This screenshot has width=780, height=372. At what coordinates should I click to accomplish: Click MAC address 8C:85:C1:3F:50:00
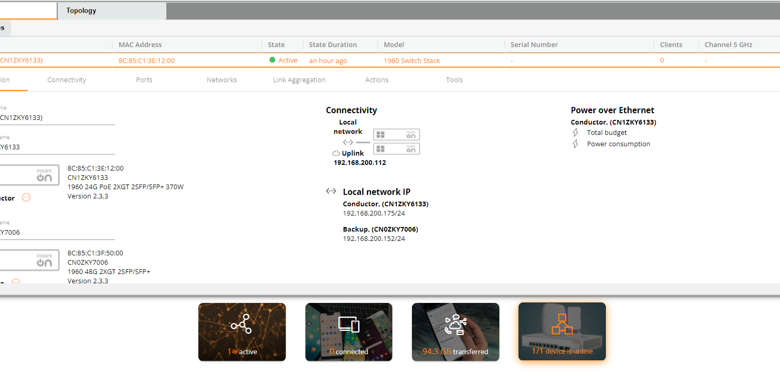click(96, 253)
